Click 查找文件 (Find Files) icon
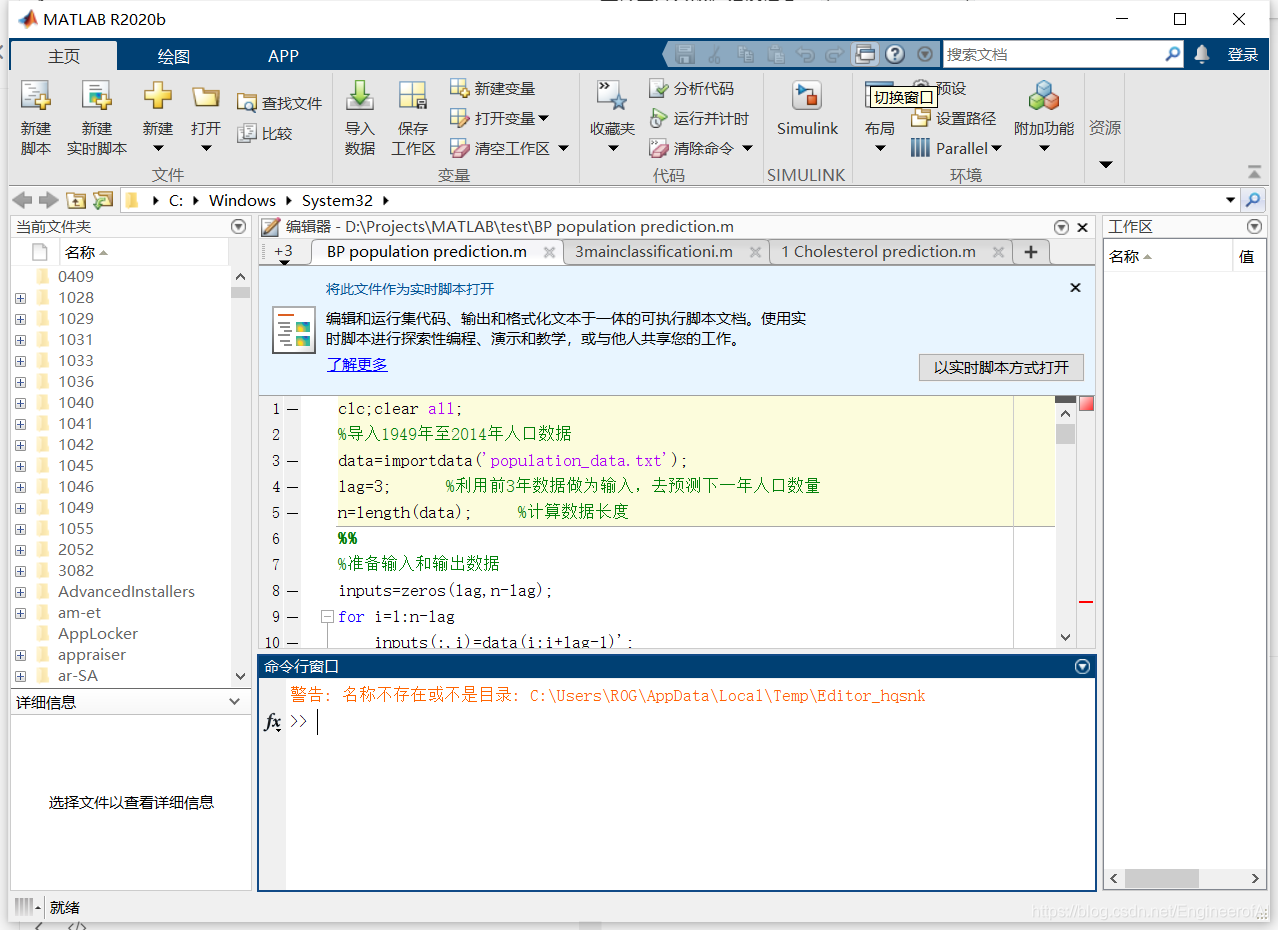 (247, 103)
